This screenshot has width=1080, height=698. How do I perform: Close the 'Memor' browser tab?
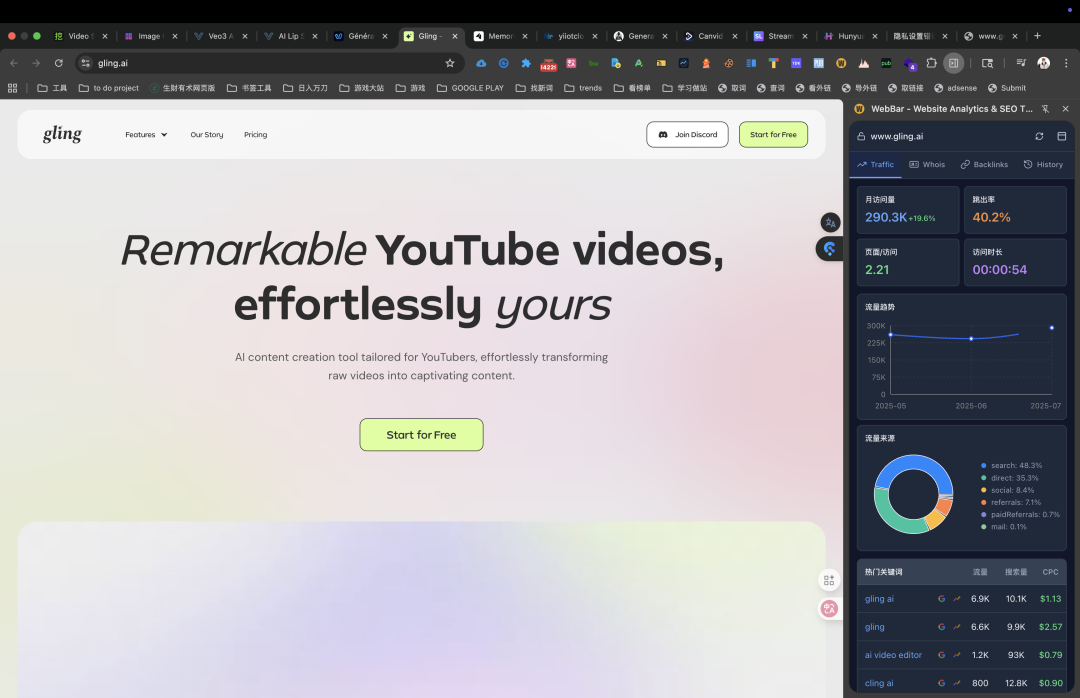click(525, 36)
